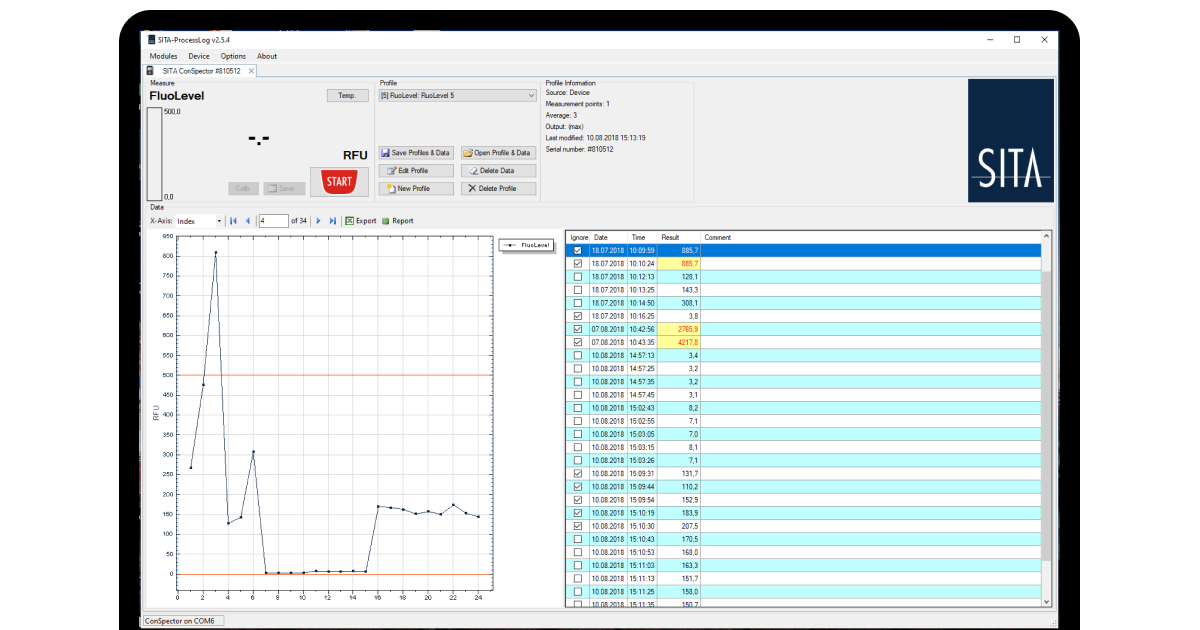Go to the previous data record
Image resolution: width=1200 pixels, height=630 pixels.
(248, 221)
